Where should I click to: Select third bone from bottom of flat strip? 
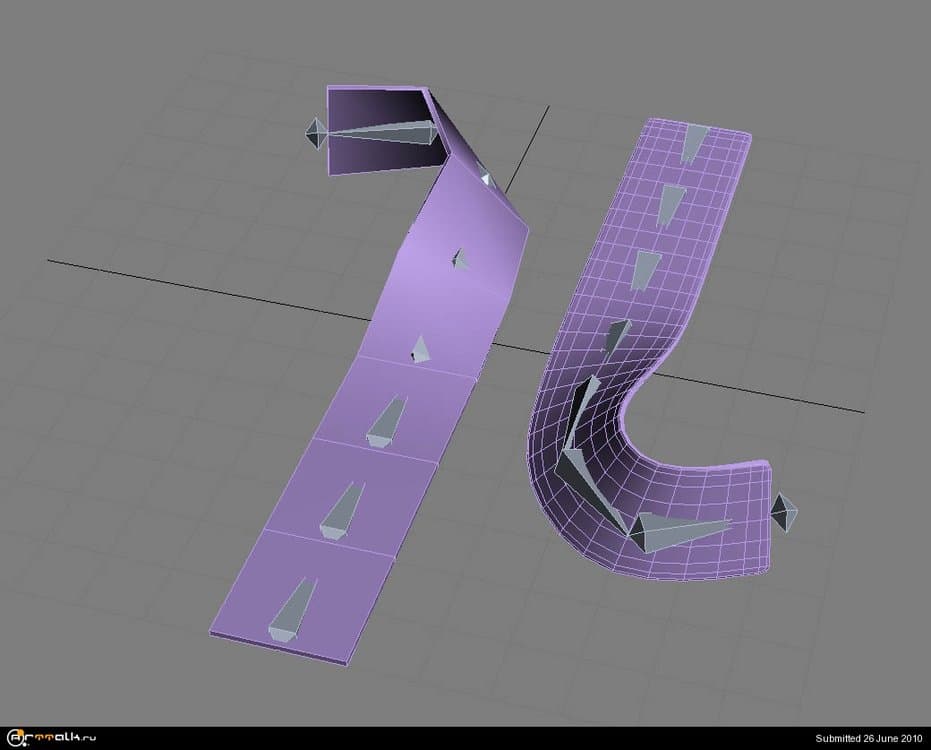click(386, 423)
